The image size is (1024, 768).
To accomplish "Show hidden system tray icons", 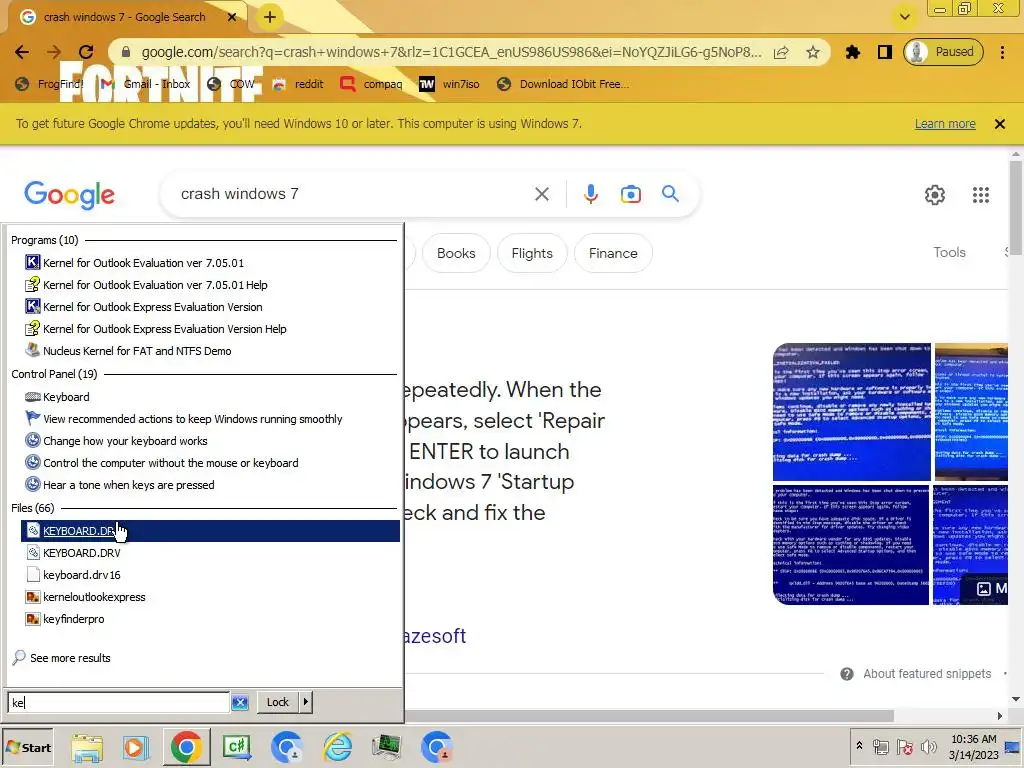I will pyautogui.click(x=859, y=746).
